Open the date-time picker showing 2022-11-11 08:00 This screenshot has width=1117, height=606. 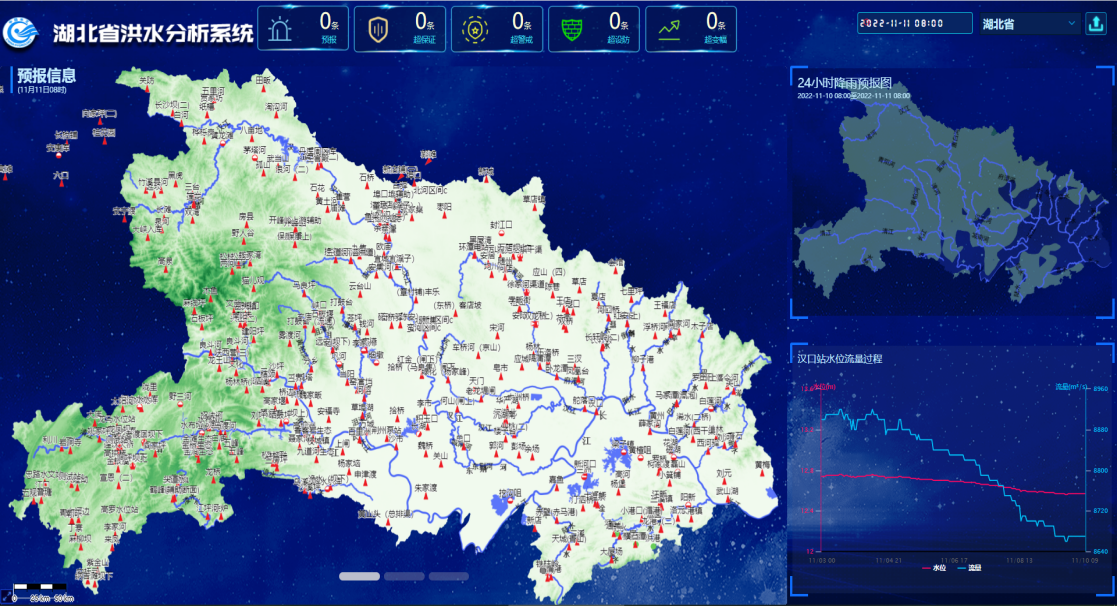point(914,23)
